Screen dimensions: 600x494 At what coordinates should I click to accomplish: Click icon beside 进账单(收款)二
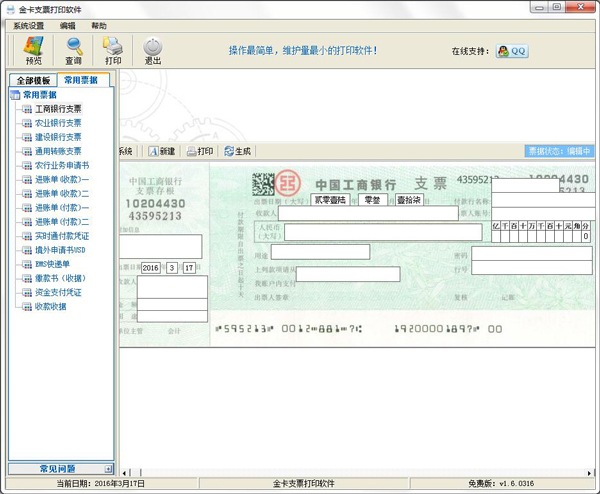coord(27,194)
